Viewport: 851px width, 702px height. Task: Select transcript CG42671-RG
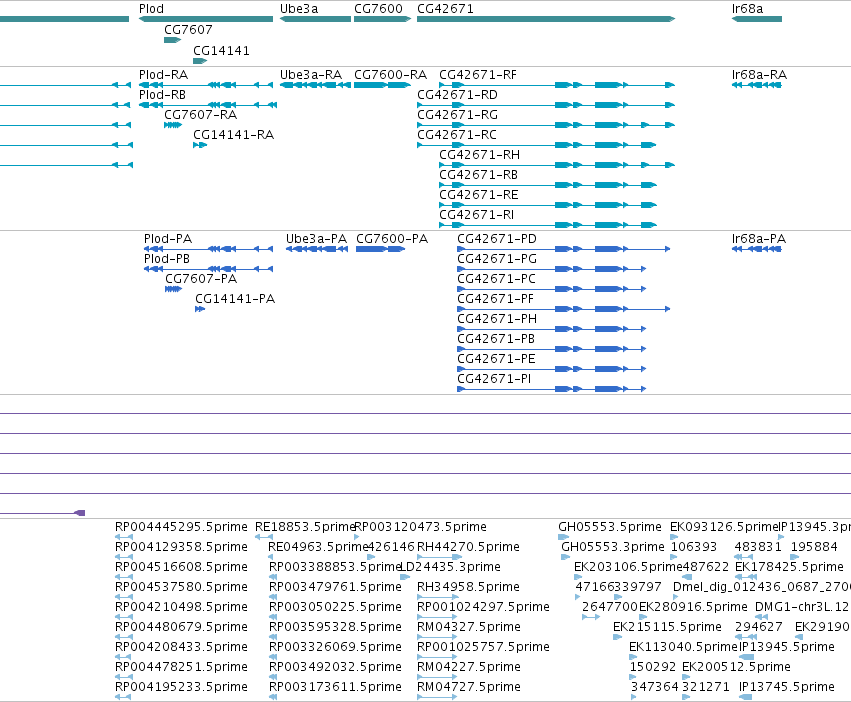click(546, 125)
